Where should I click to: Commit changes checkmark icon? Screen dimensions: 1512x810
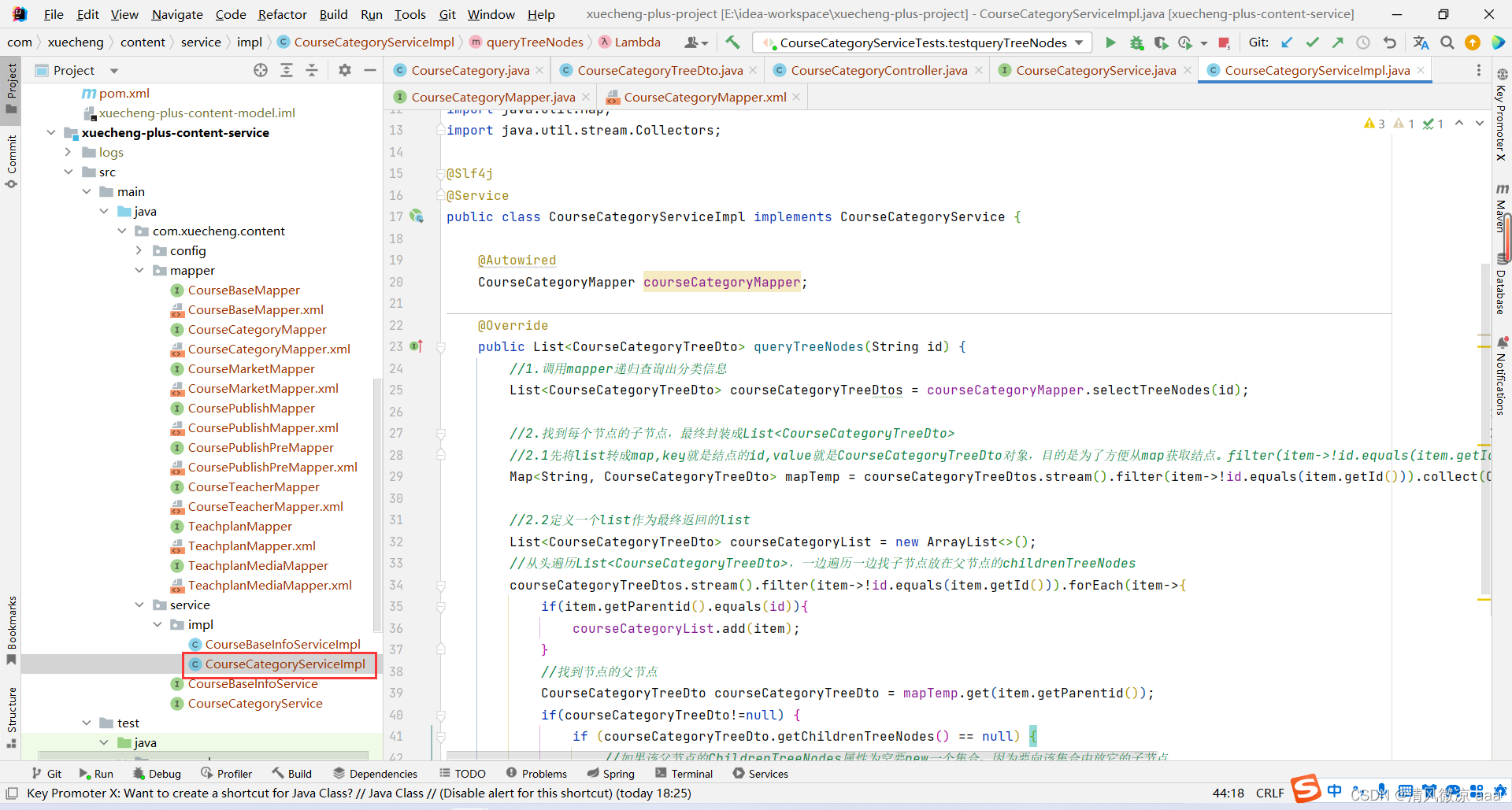(1312, 43)
